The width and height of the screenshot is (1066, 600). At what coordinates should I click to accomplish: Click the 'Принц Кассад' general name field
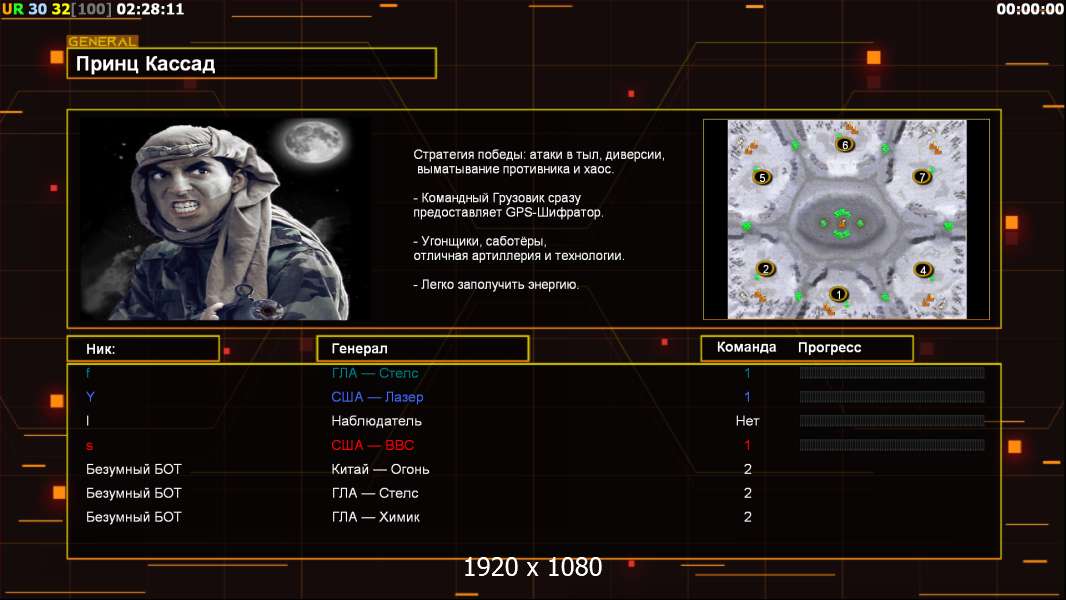click(252, 63)
